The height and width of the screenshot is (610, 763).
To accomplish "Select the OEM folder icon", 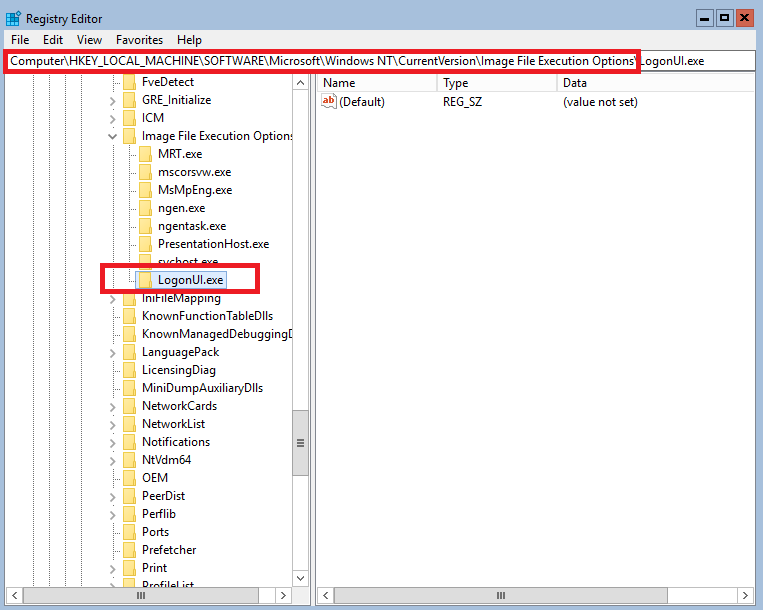I will pos(129,478).
